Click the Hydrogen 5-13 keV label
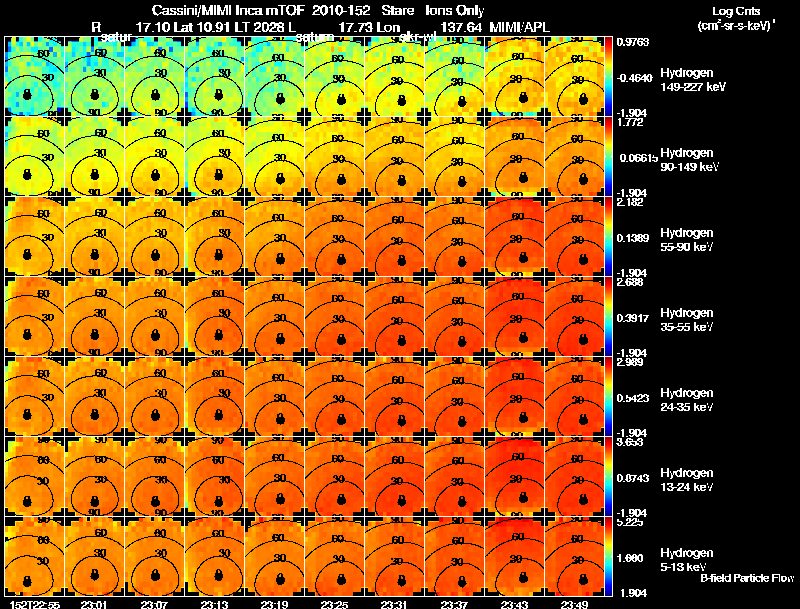This screenshot has width=800, height=609. 687,560
